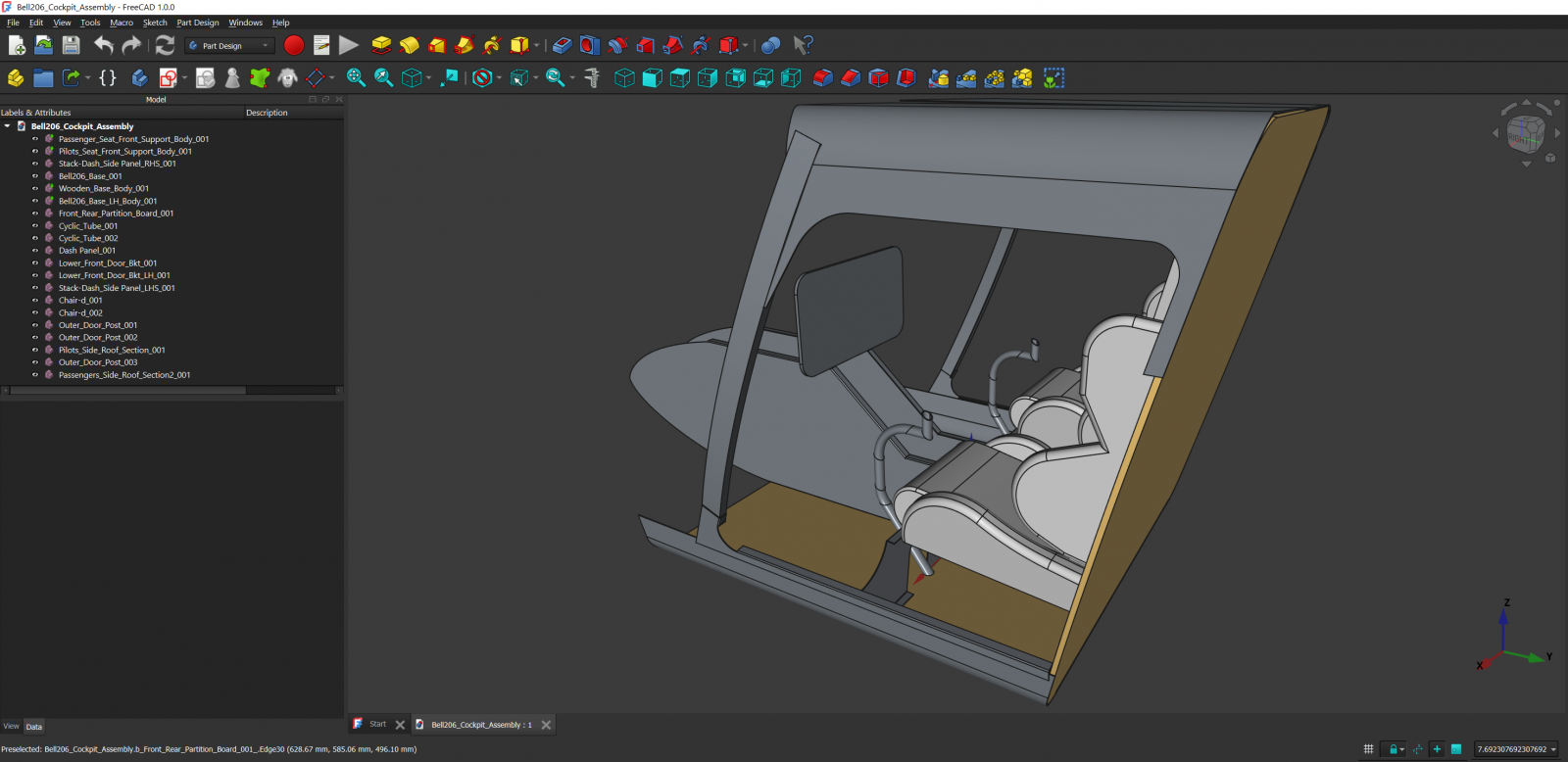Click the What's This help cursor icon
Screen dimensions: 1568x762
(803, 45)
